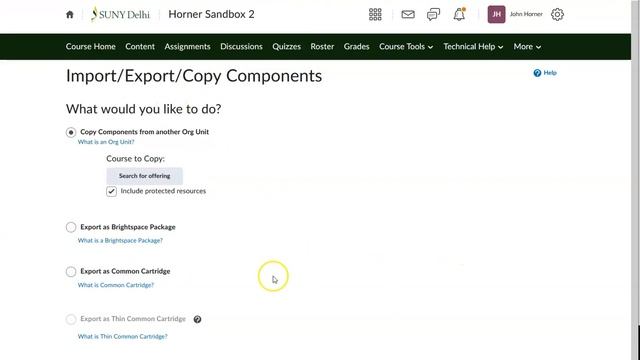Viewport: 640px width, 360px height.
Task: Click the blue Help question icon
Action: point(537,73)
